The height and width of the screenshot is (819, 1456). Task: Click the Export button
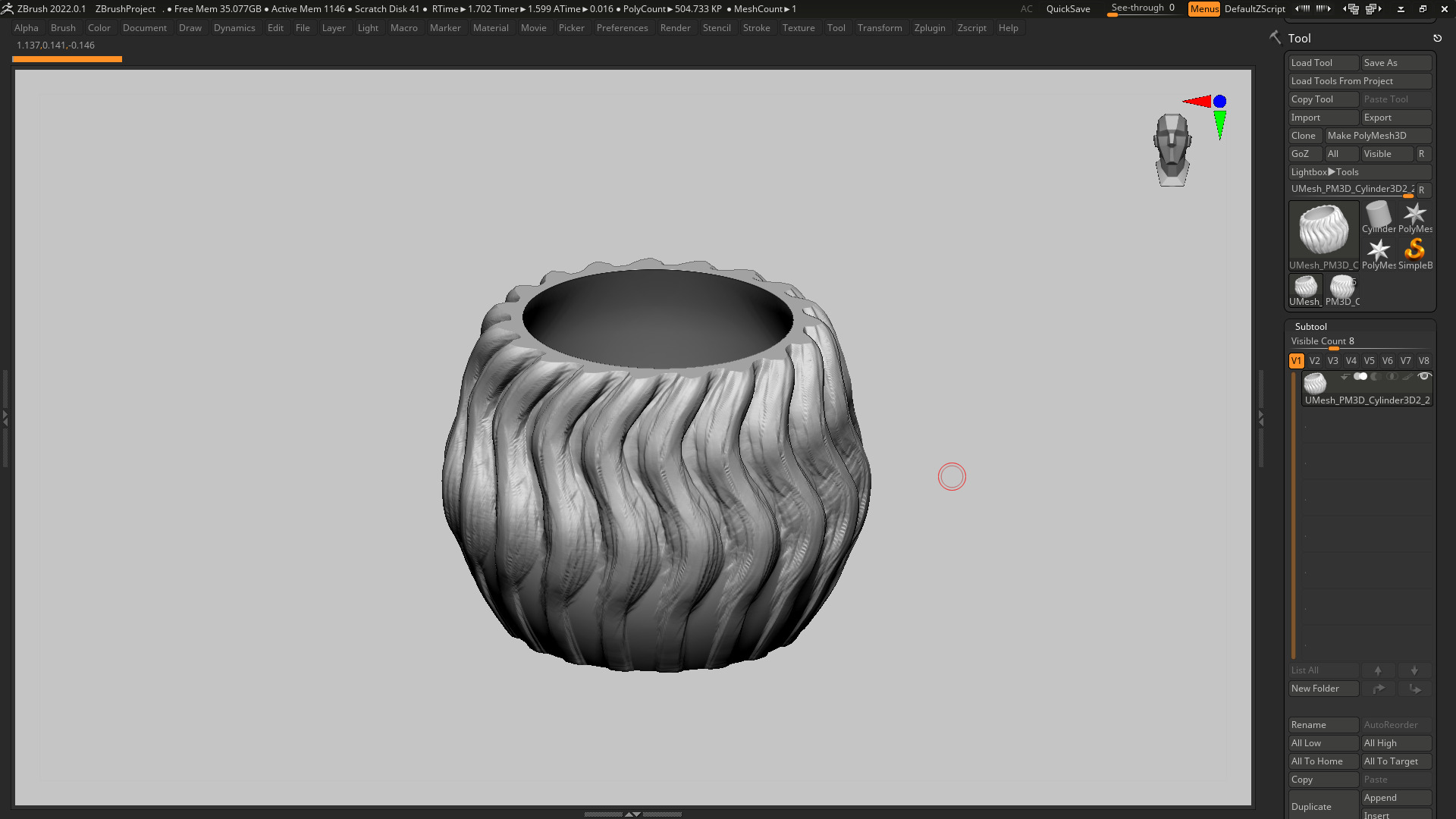[x=1396, y=118]
